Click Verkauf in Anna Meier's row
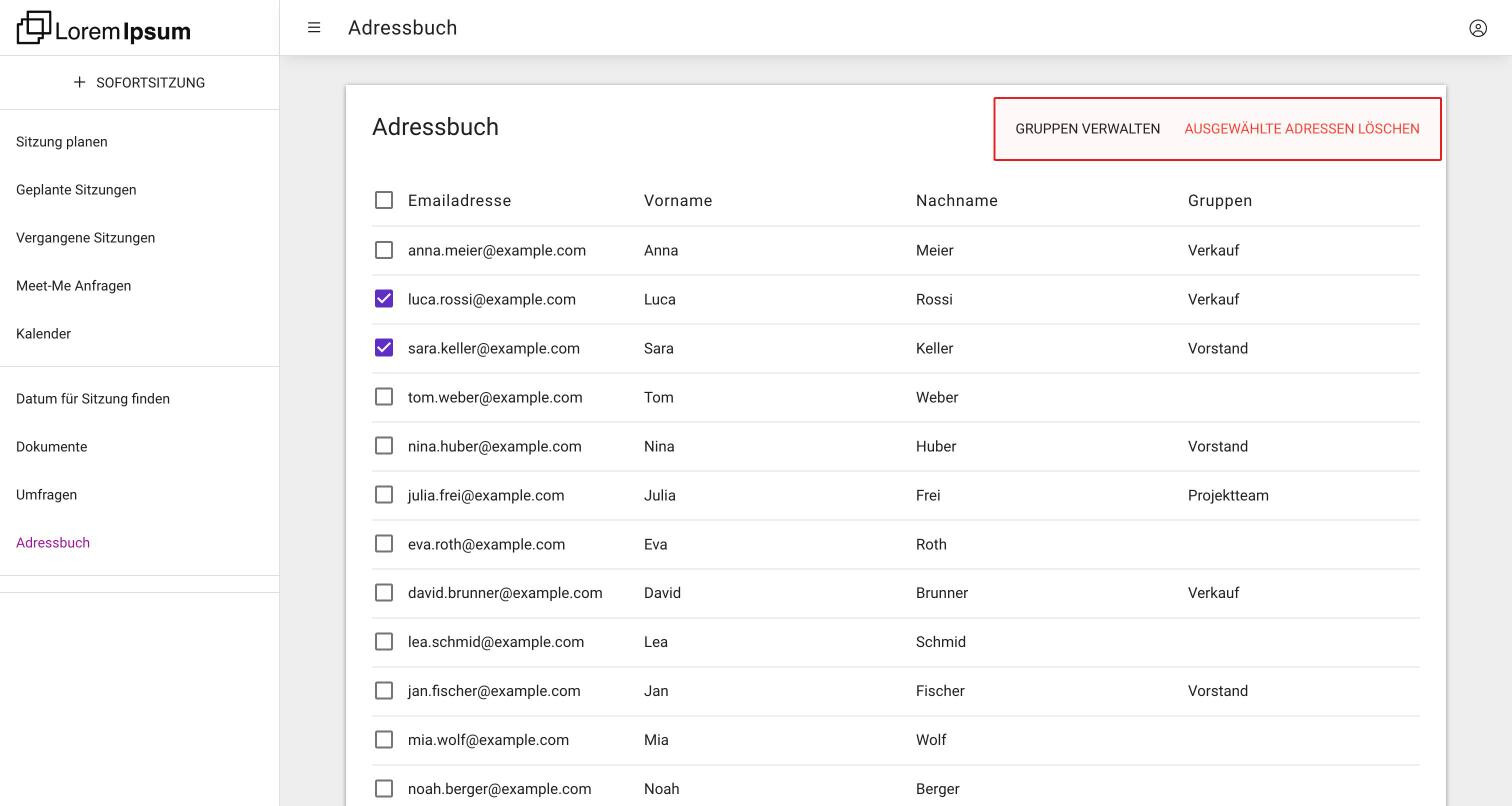The image size is (1512, 806). tap(1214, 251)
